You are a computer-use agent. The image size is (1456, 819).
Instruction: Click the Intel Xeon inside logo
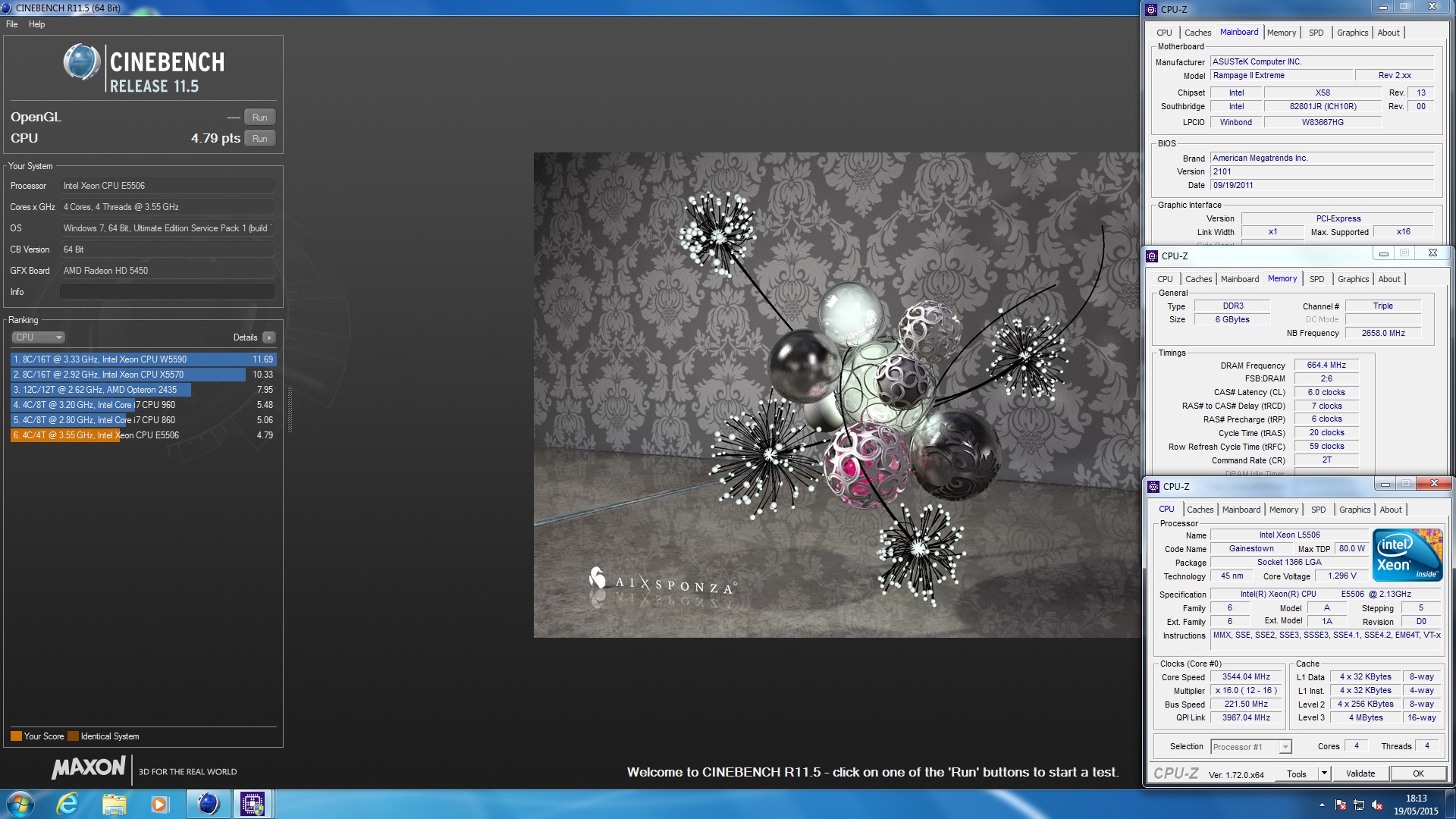(x=1408, y=555)
